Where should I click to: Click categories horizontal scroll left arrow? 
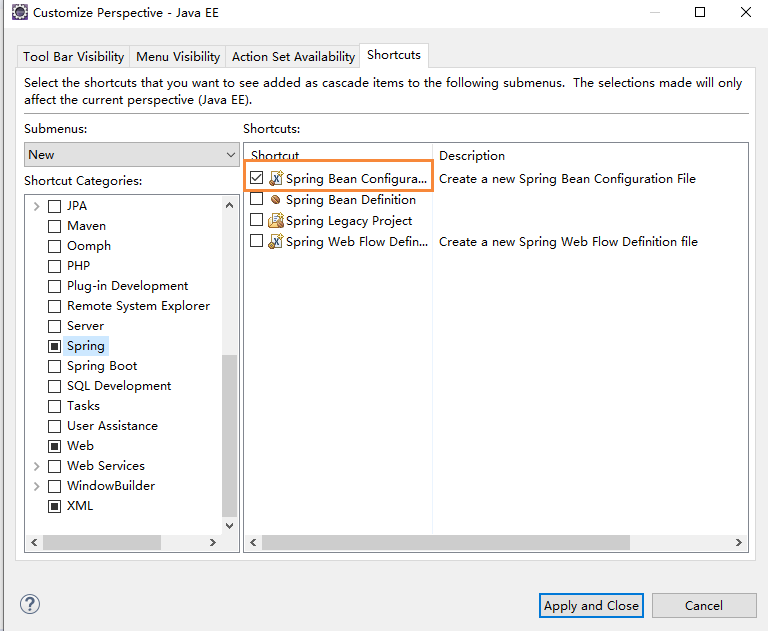tap(34, 542)
